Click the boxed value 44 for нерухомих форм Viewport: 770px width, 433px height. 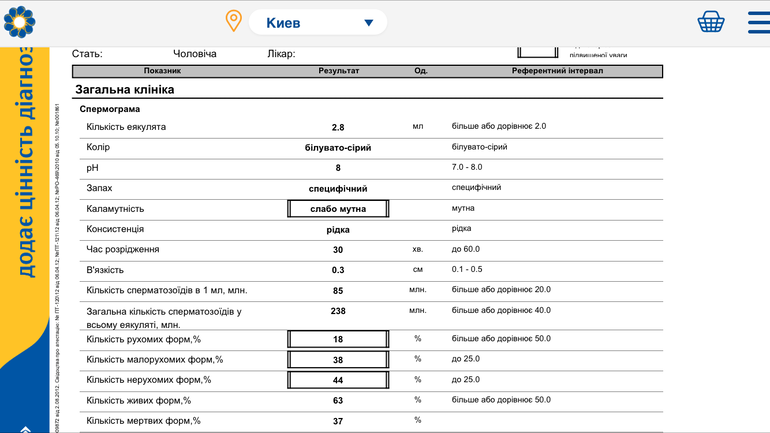[x=338, y=381]
